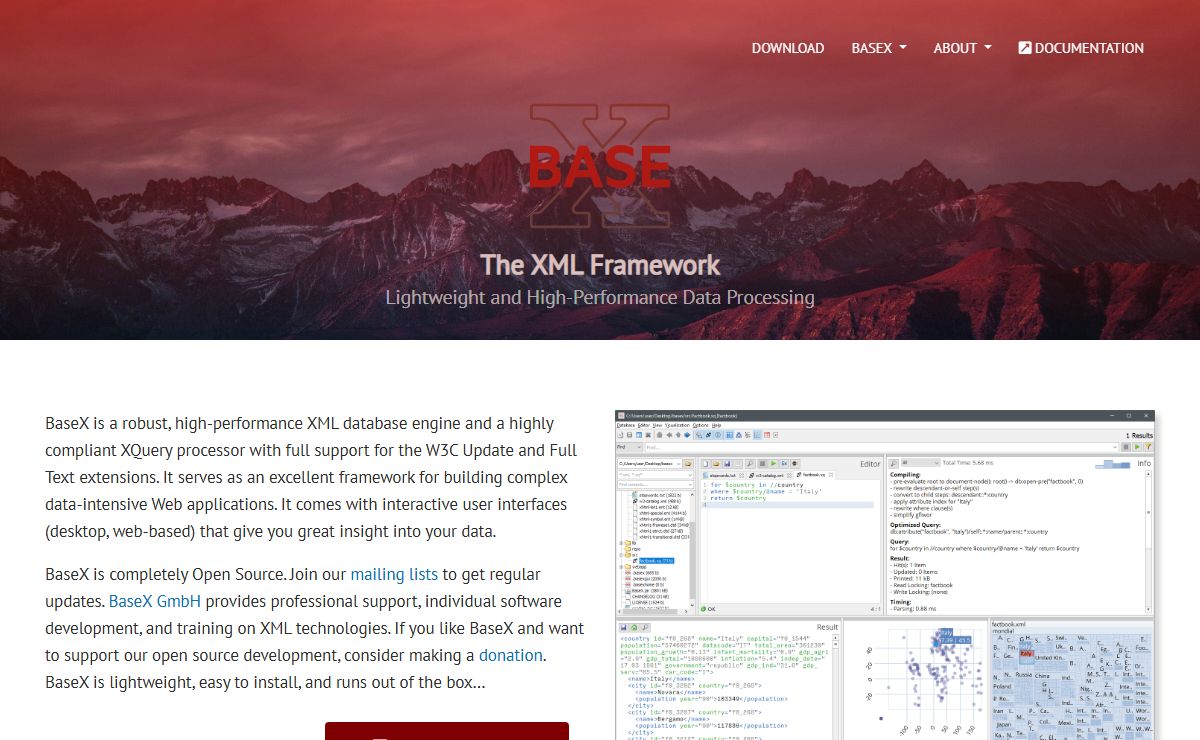Open the donation link

coord(511,655)
